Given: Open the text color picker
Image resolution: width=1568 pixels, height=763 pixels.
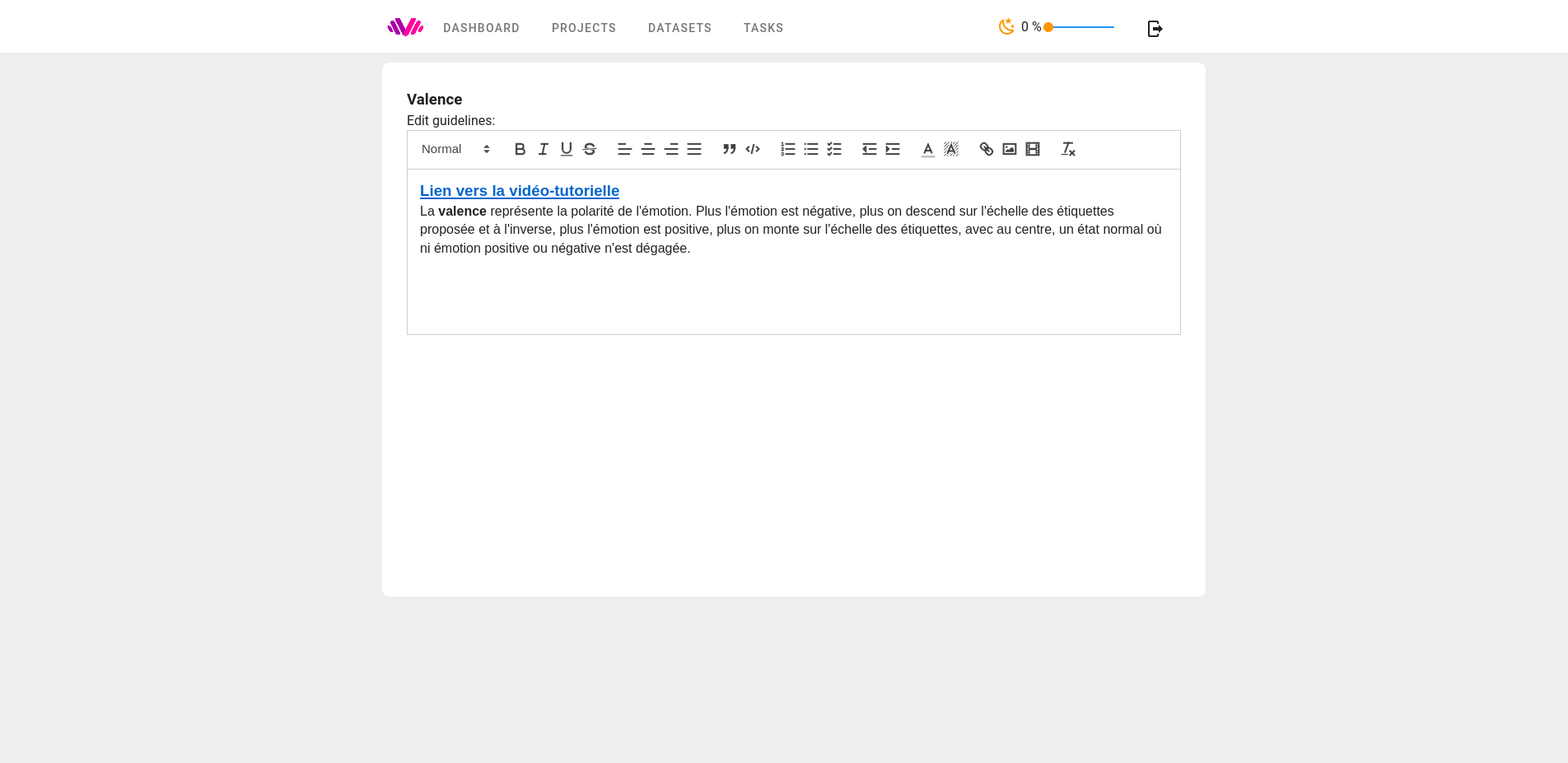Looking at the screenshot, I should tap(927, 149).
